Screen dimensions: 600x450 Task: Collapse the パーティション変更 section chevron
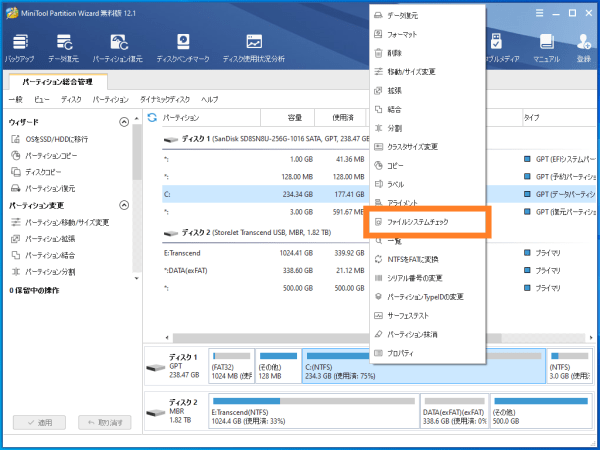point(124,205)
